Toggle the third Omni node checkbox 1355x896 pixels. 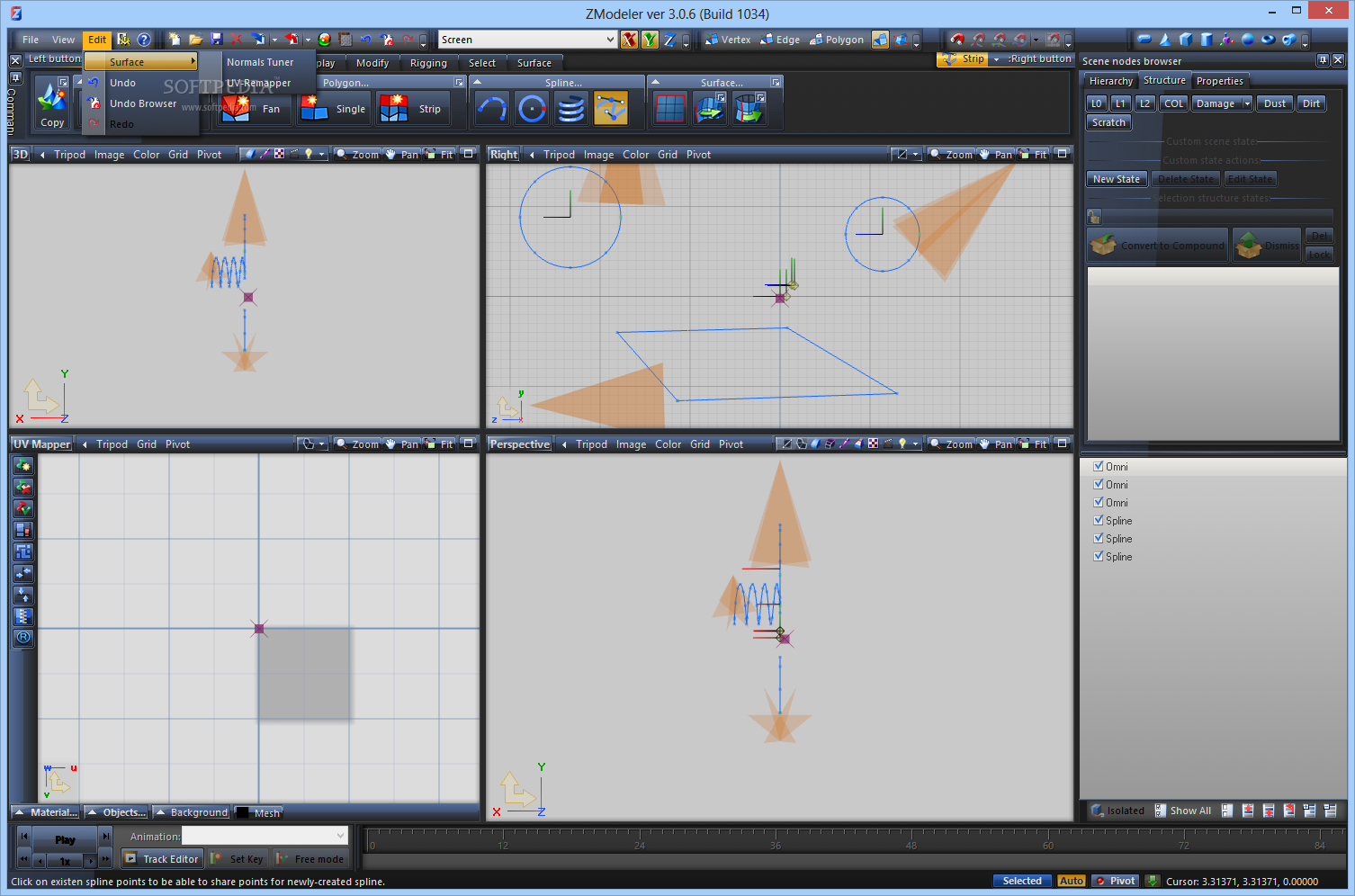point(1098,502)
